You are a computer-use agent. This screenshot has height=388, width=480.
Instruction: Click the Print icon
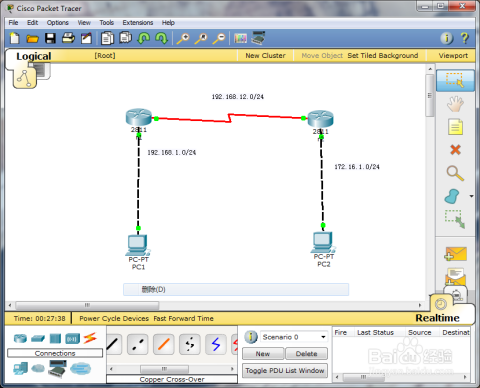click(x=68, y=38)
